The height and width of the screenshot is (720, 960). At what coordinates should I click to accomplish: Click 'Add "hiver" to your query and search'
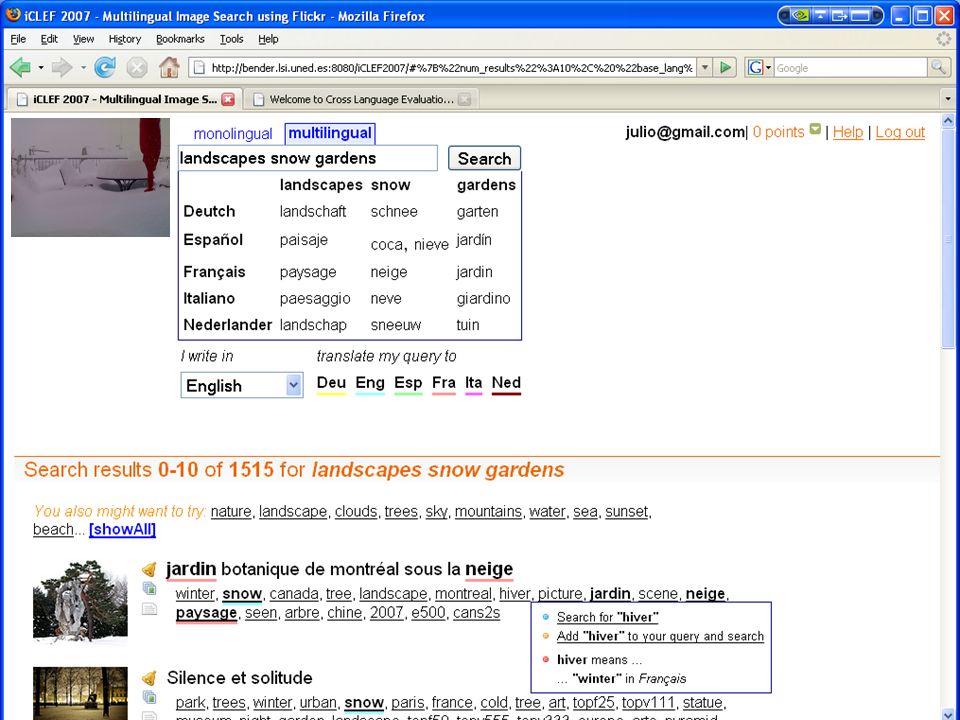tap(660, 636)
